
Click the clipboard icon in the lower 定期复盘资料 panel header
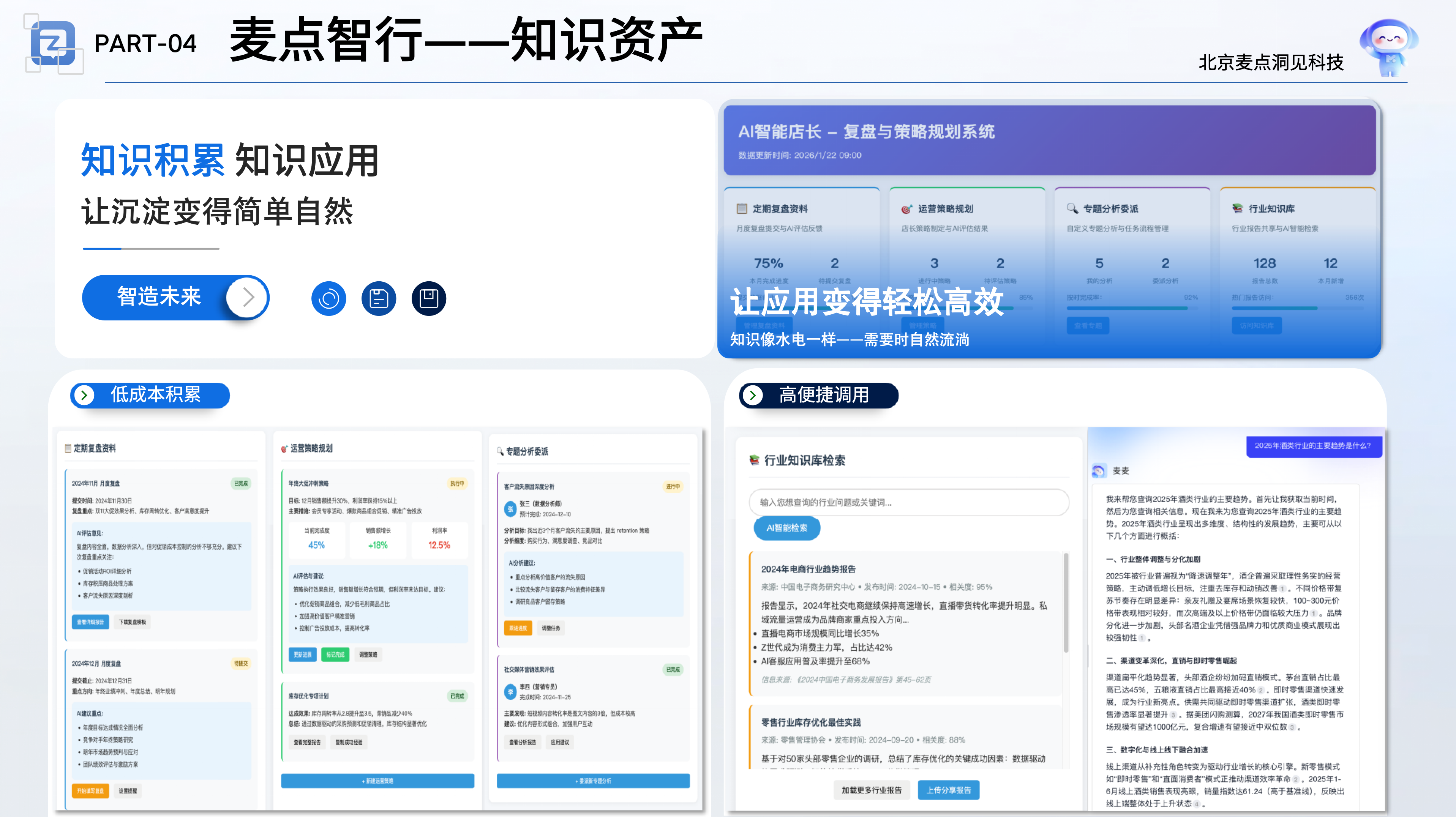coord(68,448)
